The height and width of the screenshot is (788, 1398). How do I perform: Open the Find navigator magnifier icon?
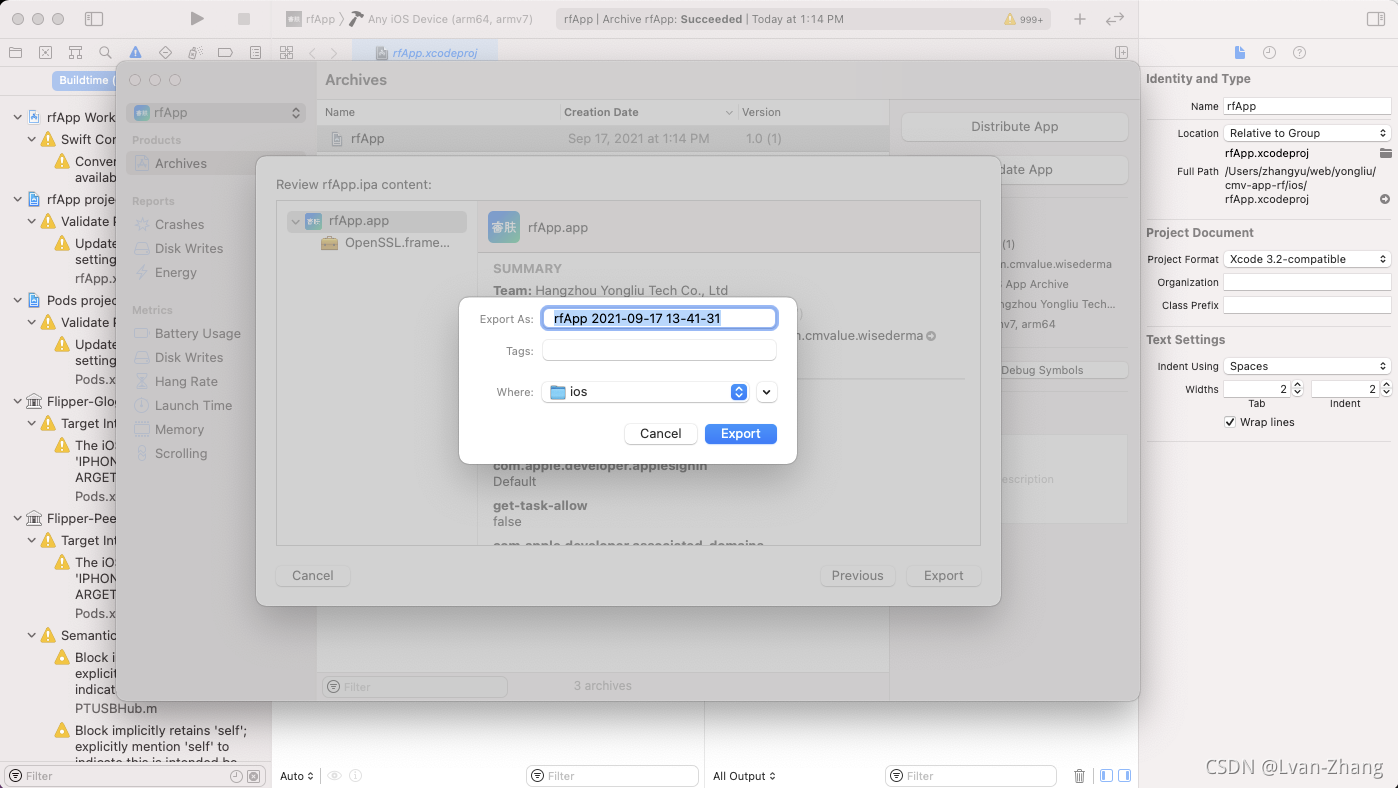pyautogui.click(x=105, y=52)
